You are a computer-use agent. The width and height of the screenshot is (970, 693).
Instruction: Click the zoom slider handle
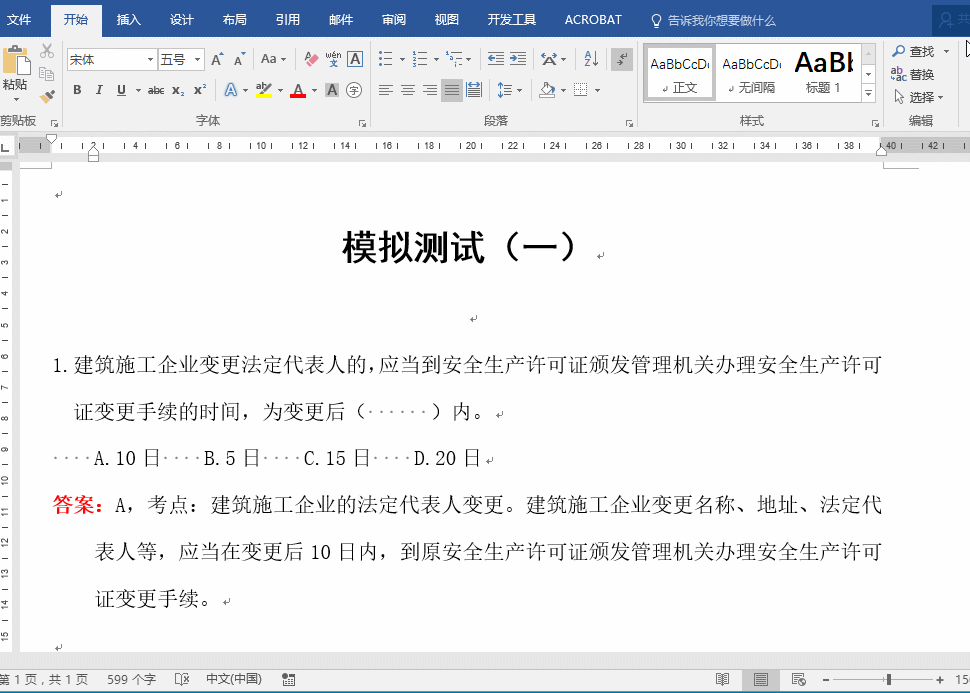click(889, 679)
